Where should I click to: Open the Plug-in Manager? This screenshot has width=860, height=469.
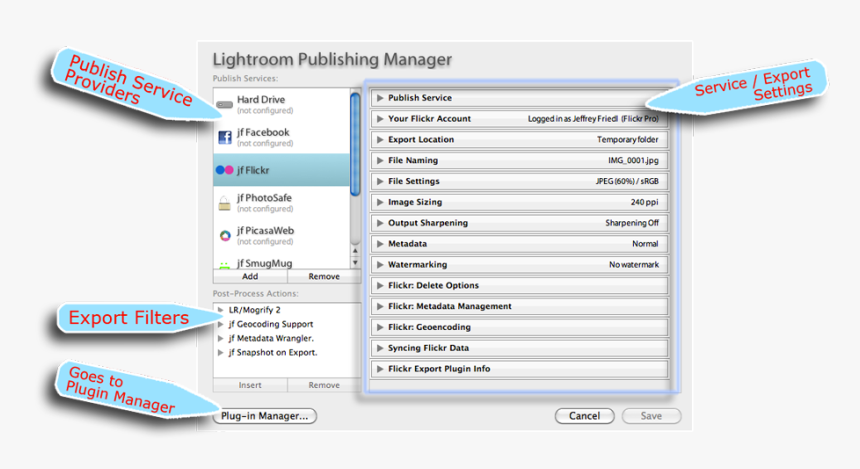(264, 416)
